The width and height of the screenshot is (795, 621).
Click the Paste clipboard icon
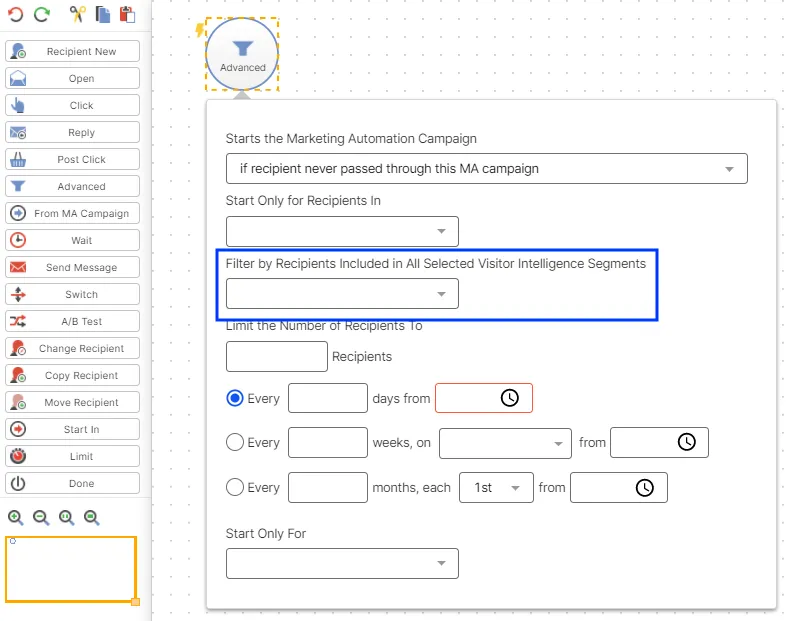click(127, 14)
